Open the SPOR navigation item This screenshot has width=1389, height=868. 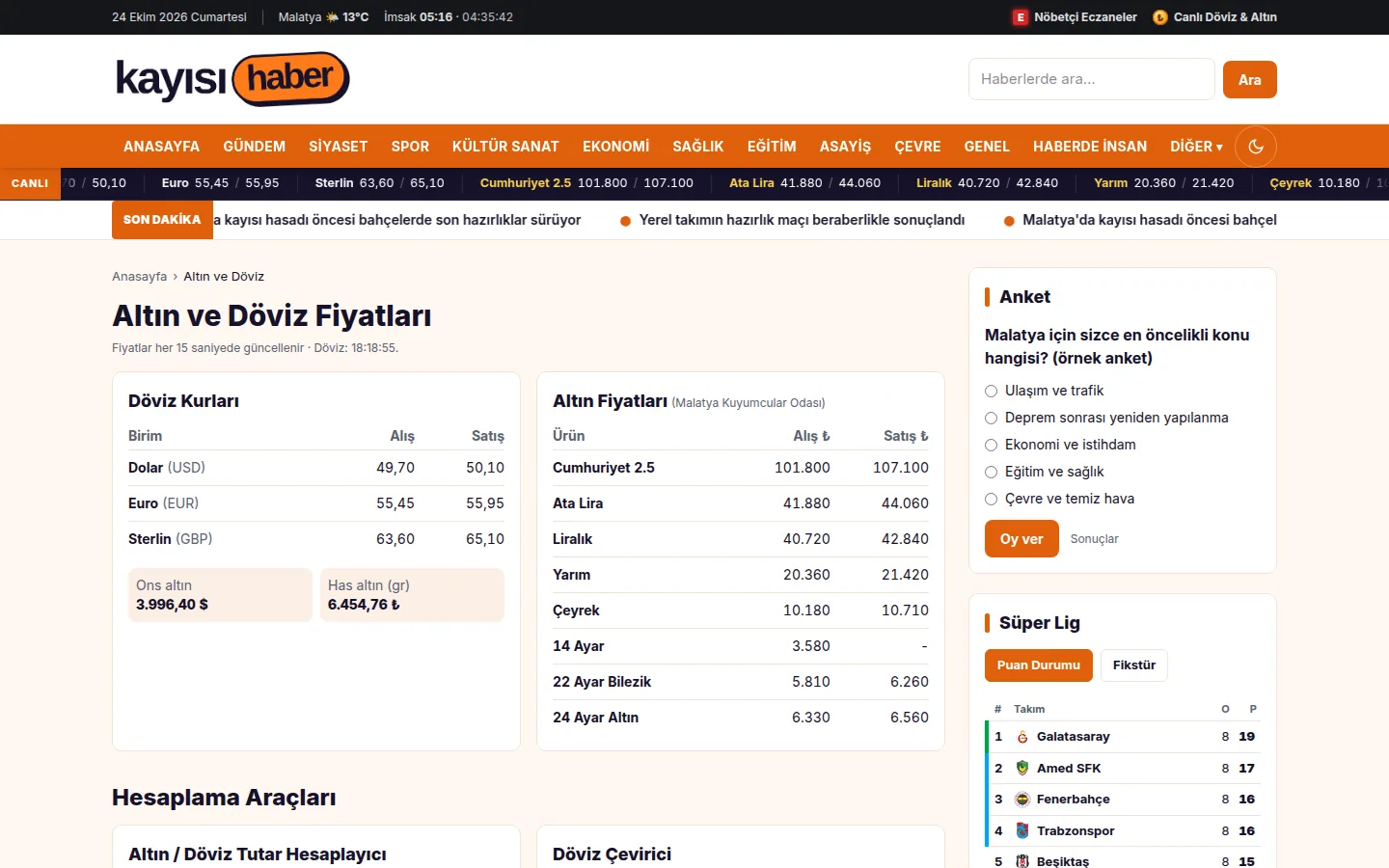410,147
